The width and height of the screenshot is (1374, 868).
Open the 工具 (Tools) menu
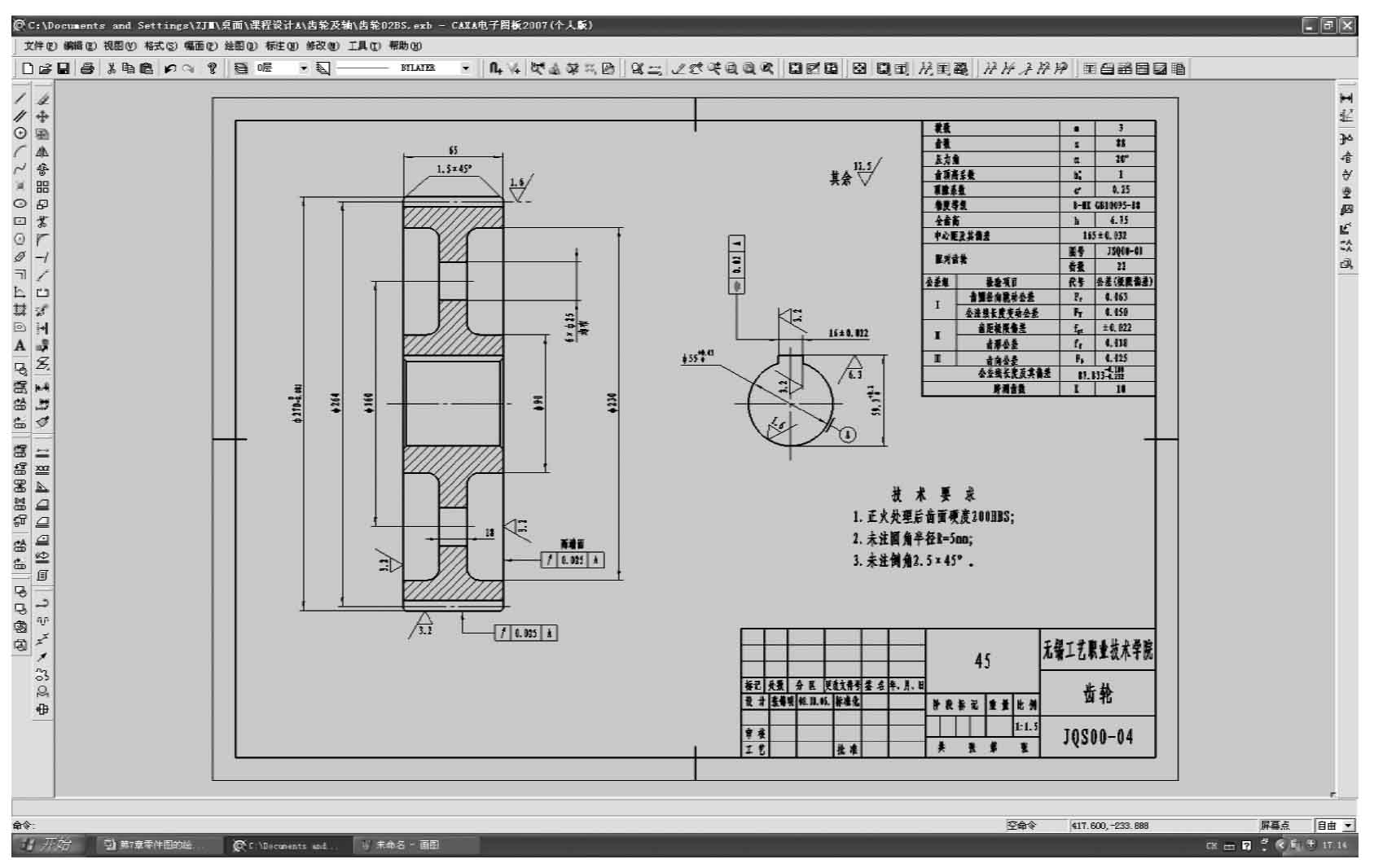[x=363, y=46]
